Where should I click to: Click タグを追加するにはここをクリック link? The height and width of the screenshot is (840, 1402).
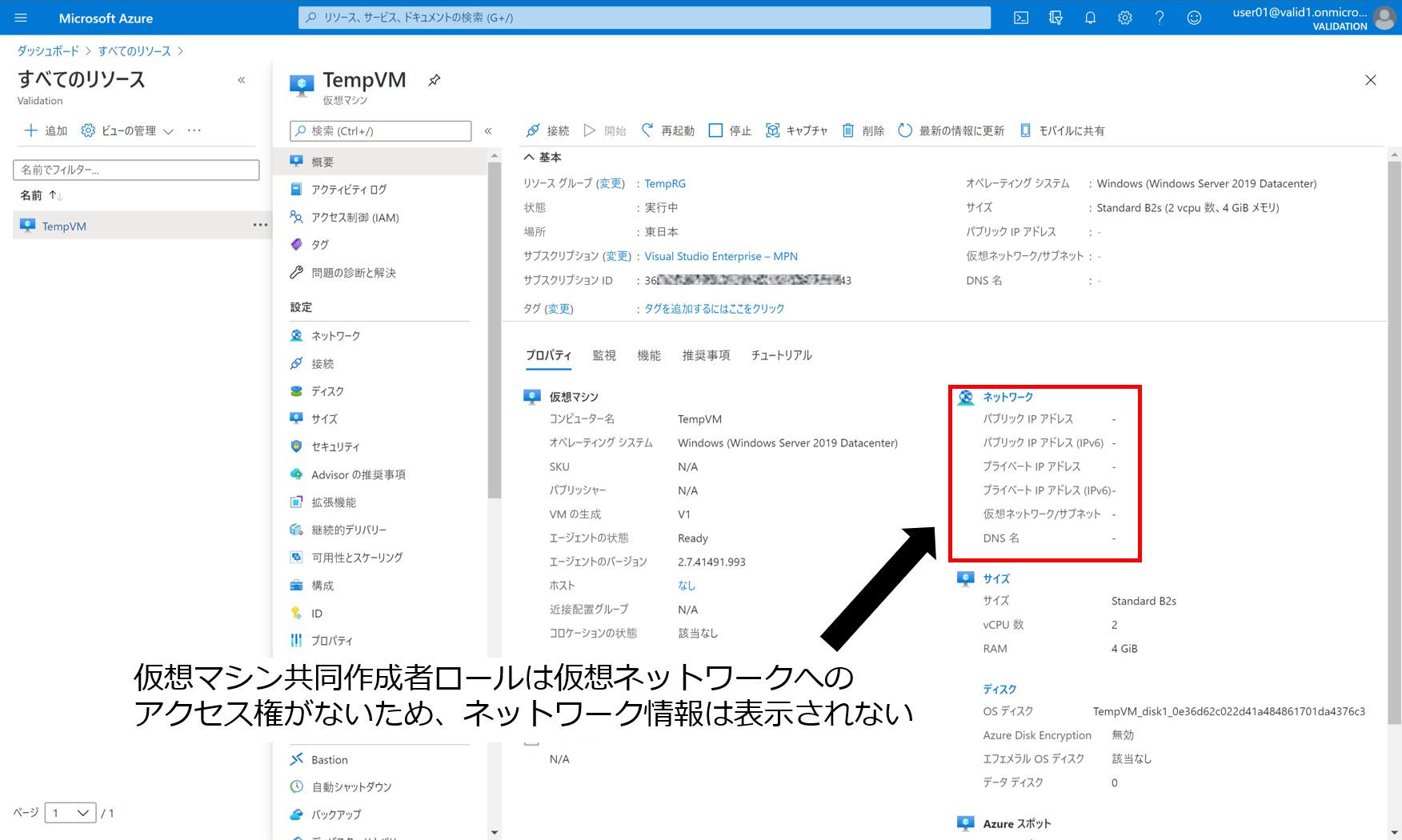[x=715, y=308]
